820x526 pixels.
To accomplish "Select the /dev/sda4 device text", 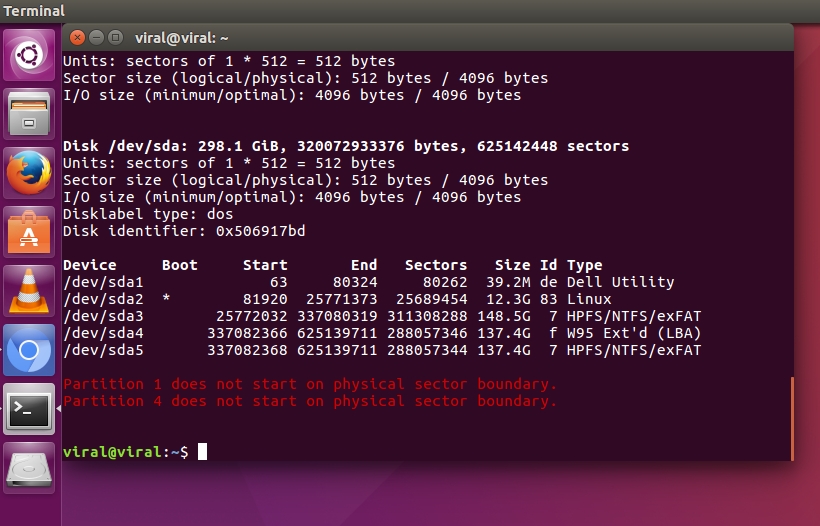I will [x=103, y=333].
